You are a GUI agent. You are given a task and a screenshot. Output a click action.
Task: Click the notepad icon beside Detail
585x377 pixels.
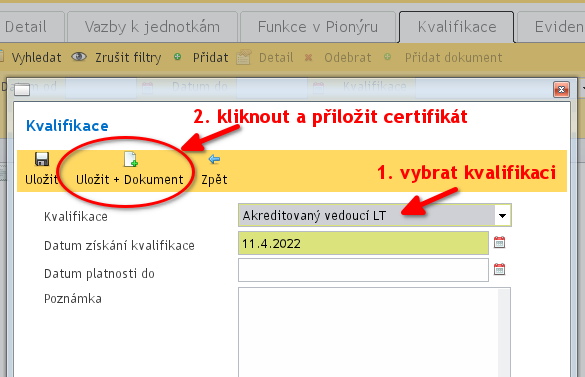point(244,57)
